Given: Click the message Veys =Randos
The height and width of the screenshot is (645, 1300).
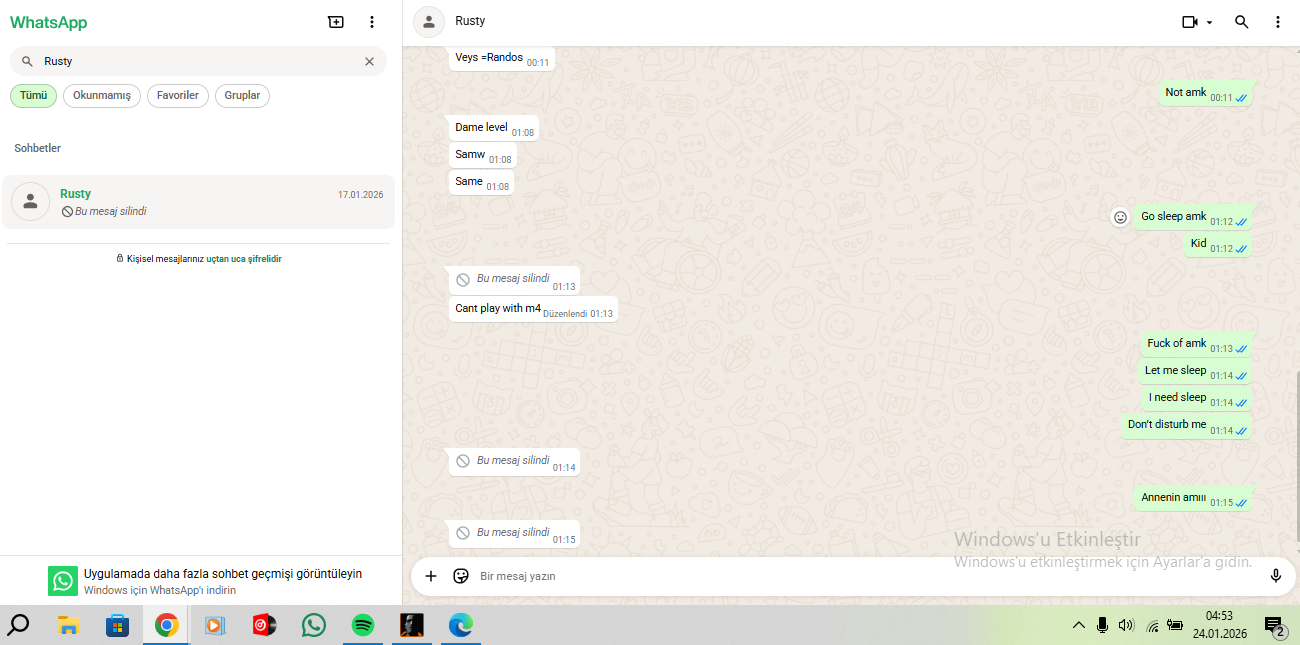Looking at the screenshot, I should [x=501, y=58].
